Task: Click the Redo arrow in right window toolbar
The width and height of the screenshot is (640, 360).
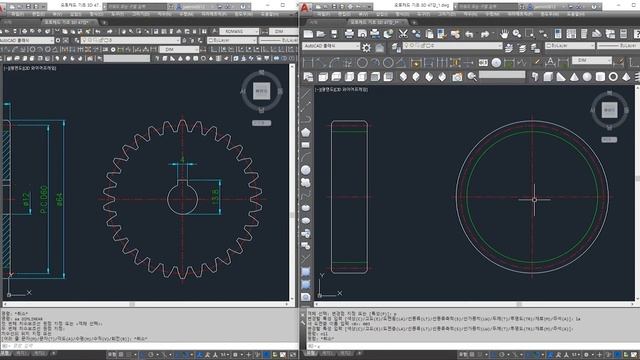Action: (484, 34)
